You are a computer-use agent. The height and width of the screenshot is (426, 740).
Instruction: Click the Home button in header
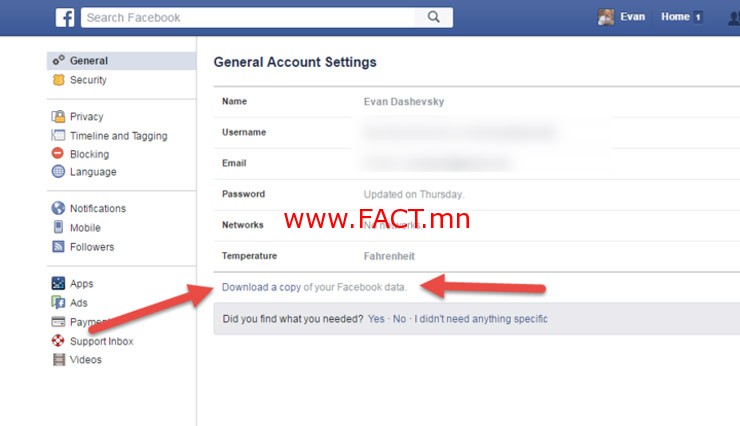pyautogui.click(x=675, y=17)
